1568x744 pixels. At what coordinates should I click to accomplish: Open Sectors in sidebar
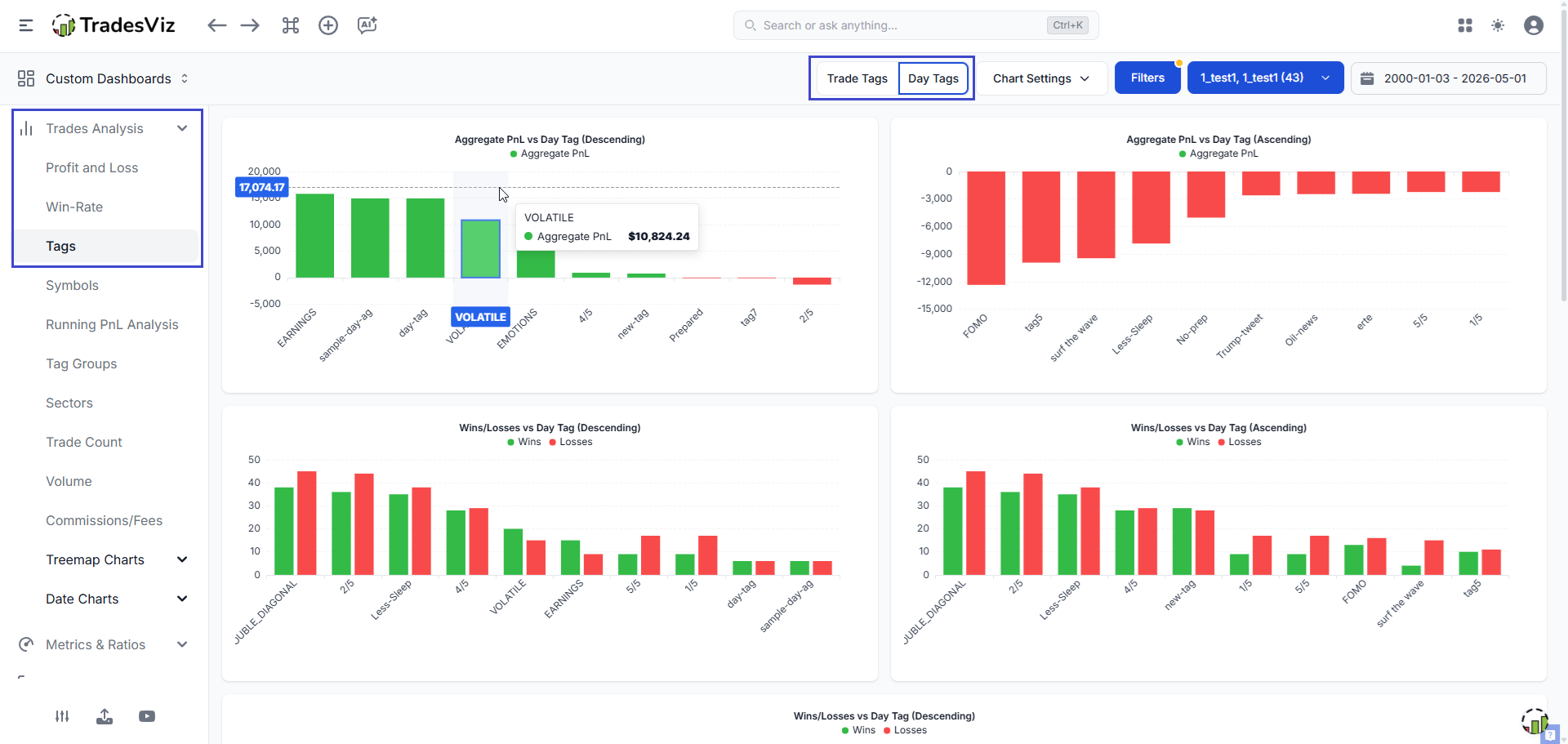[x=69, y=403]
